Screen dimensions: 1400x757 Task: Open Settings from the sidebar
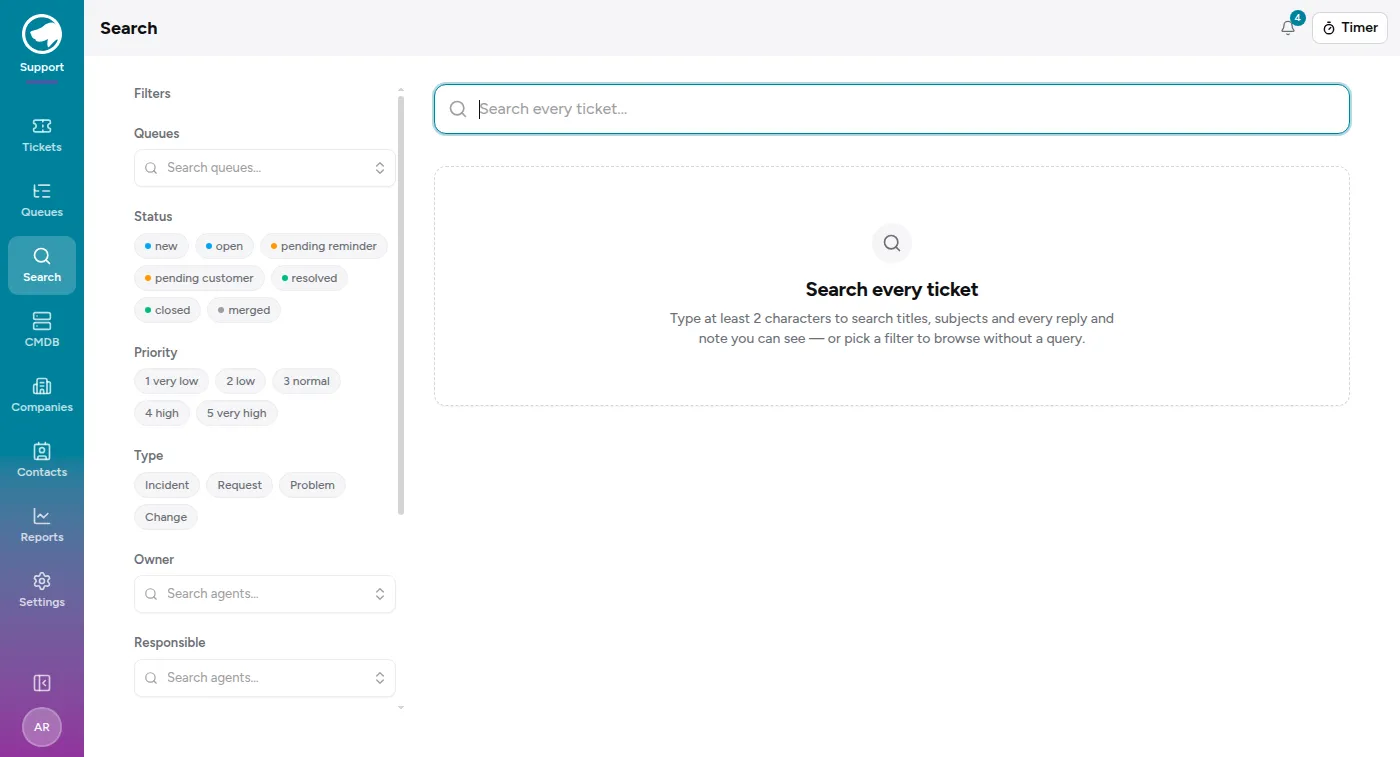[x=42, y=590]
